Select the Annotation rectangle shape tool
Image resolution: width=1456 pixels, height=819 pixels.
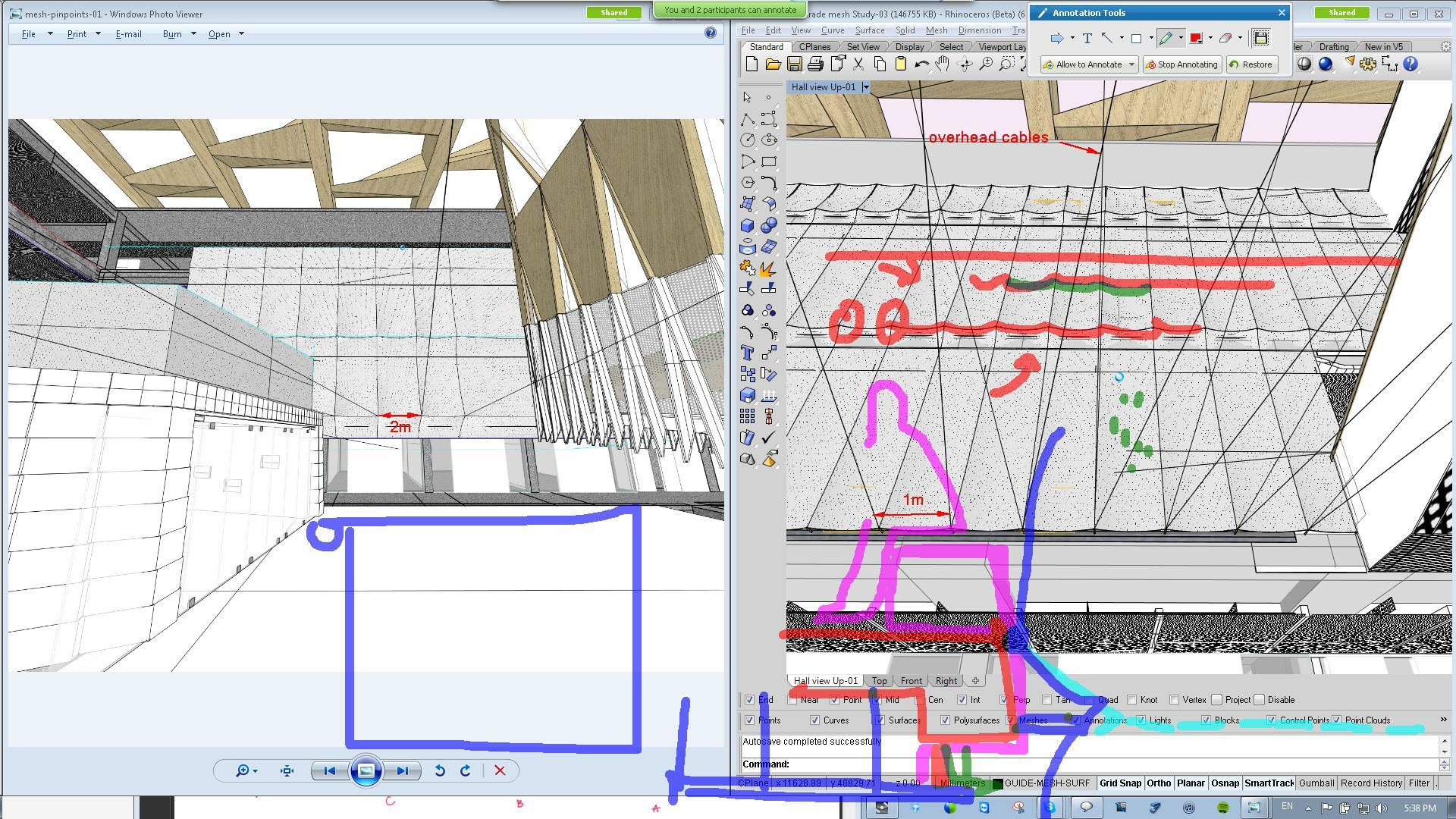click(x=1136, y=38)
